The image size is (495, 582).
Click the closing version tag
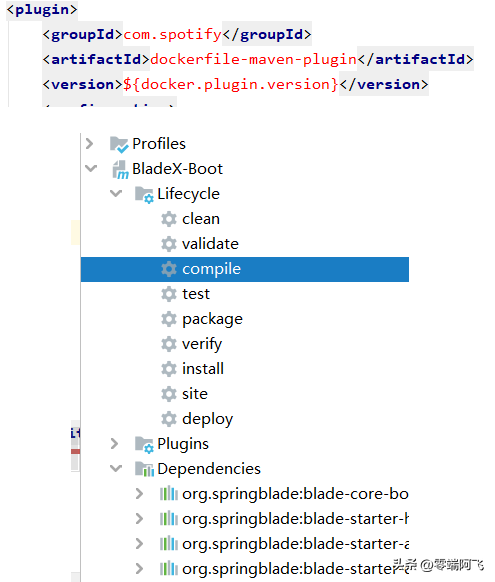[x=384, y=85]
